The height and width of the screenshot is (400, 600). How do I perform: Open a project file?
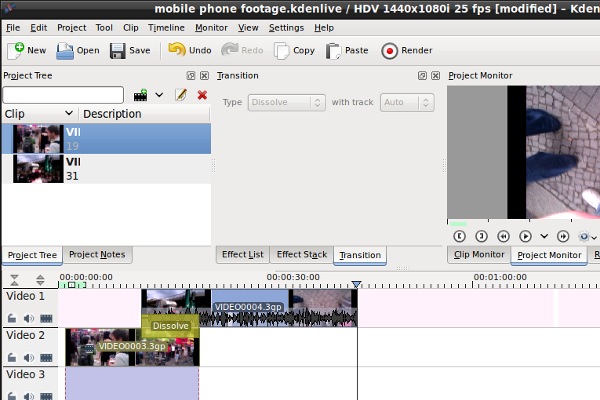pyautogui.click(x=78, y=51)
